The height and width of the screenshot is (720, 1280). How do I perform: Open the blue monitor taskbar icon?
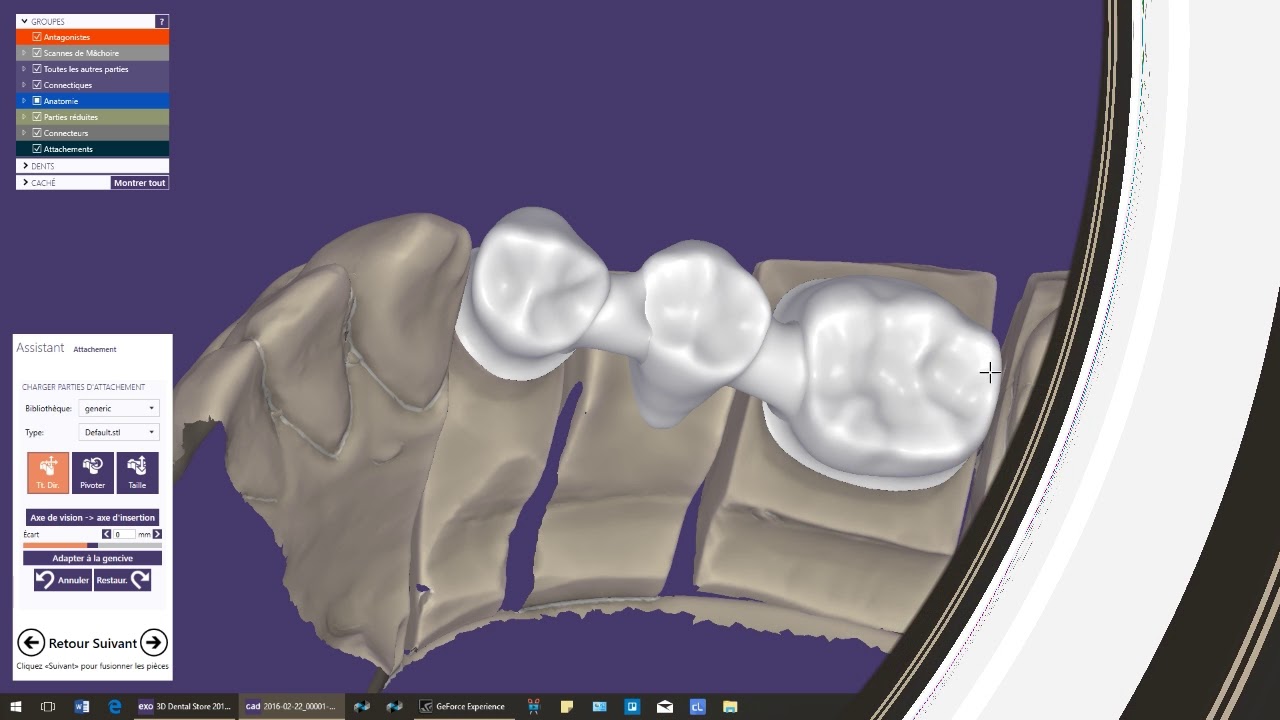(x=600, y=706)
